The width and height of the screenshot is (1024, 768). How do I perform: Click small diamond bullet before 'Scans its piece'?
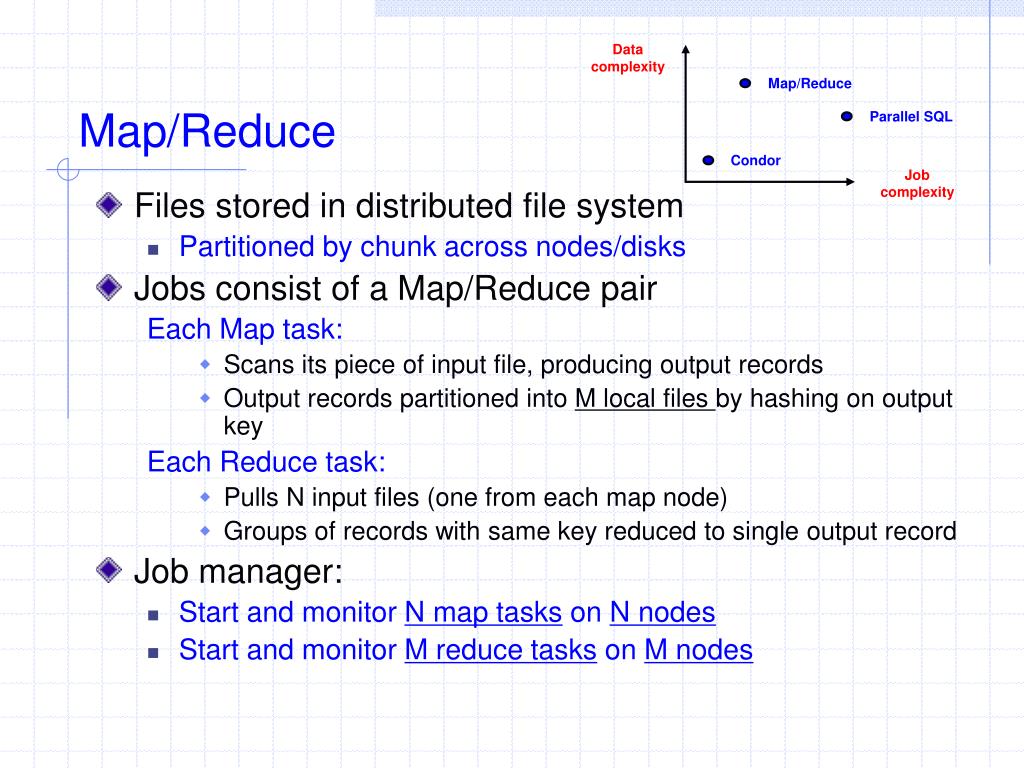coord(205,364)
